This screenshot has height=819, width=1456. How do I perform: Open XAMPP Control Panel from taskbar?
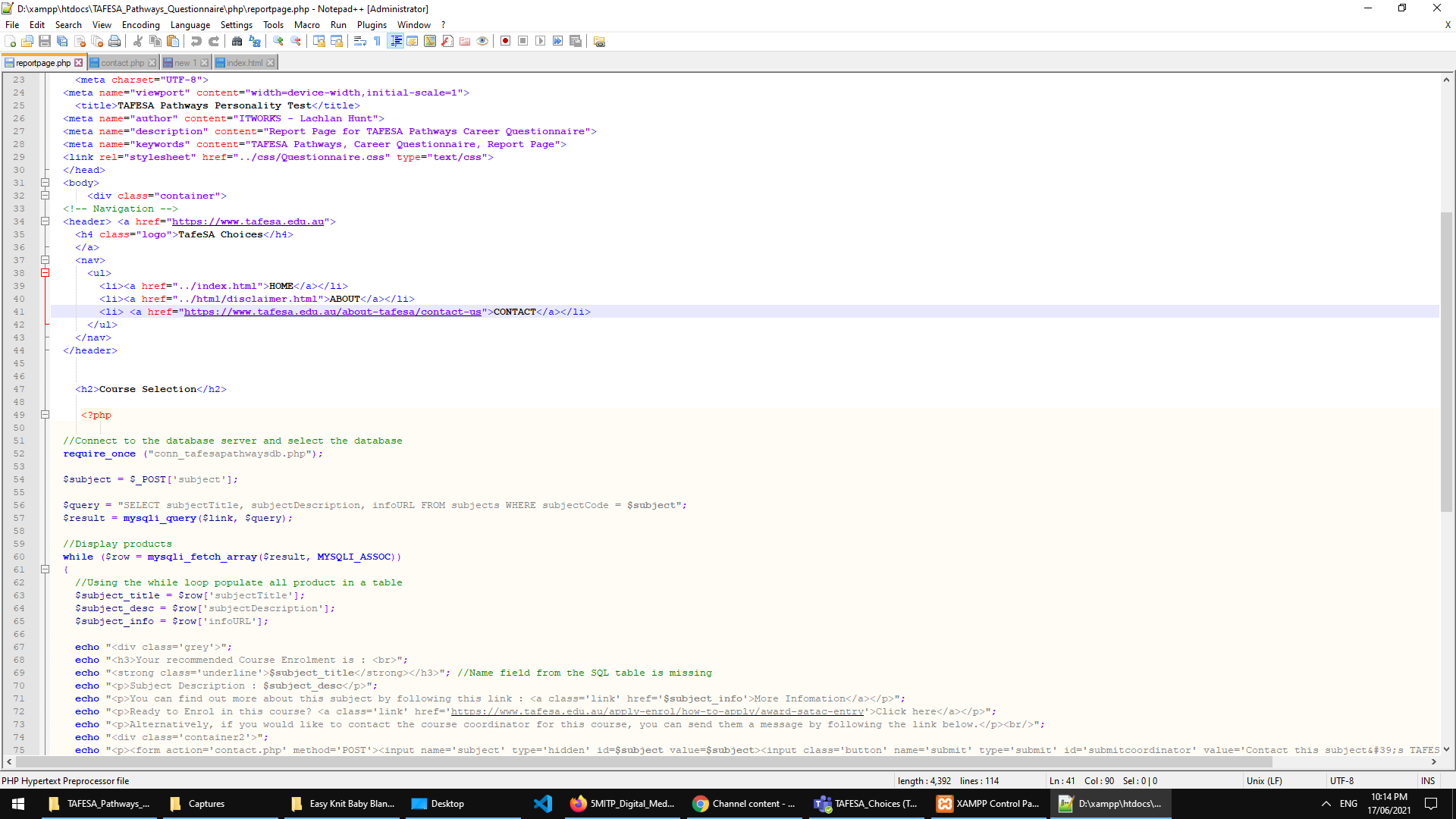coord(987,804)
